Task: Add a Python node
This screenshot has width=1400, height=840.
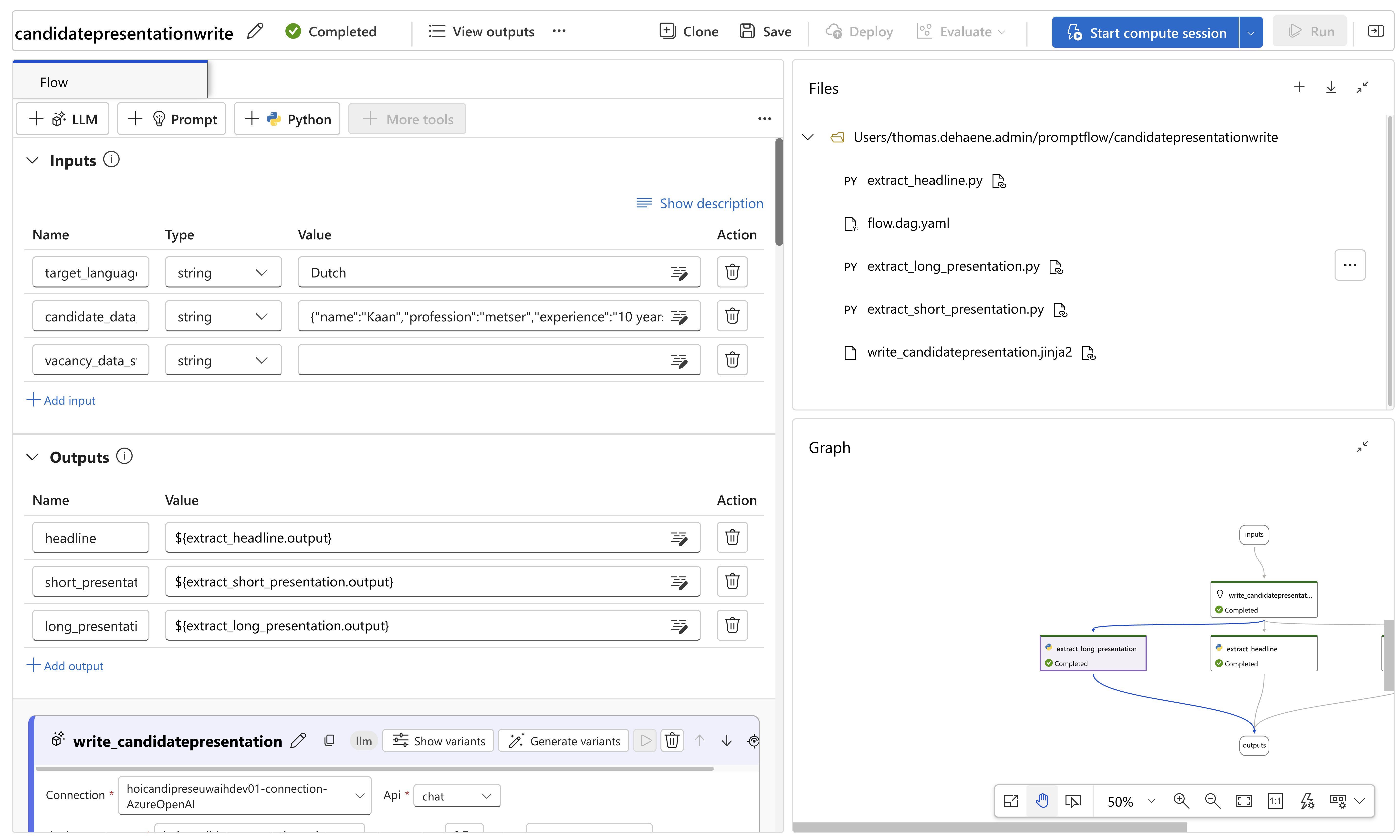Action: 287,119
